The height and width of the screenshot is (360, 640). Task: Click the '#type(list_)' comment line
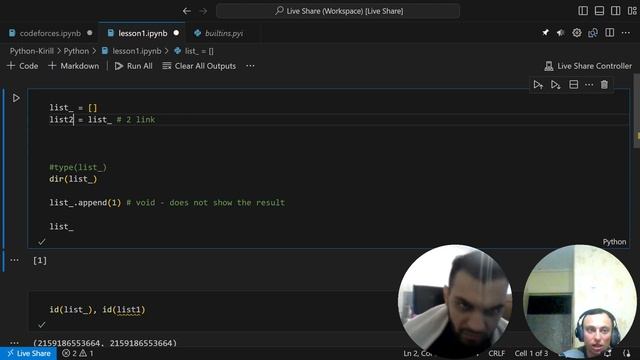[x=78, y=167]
